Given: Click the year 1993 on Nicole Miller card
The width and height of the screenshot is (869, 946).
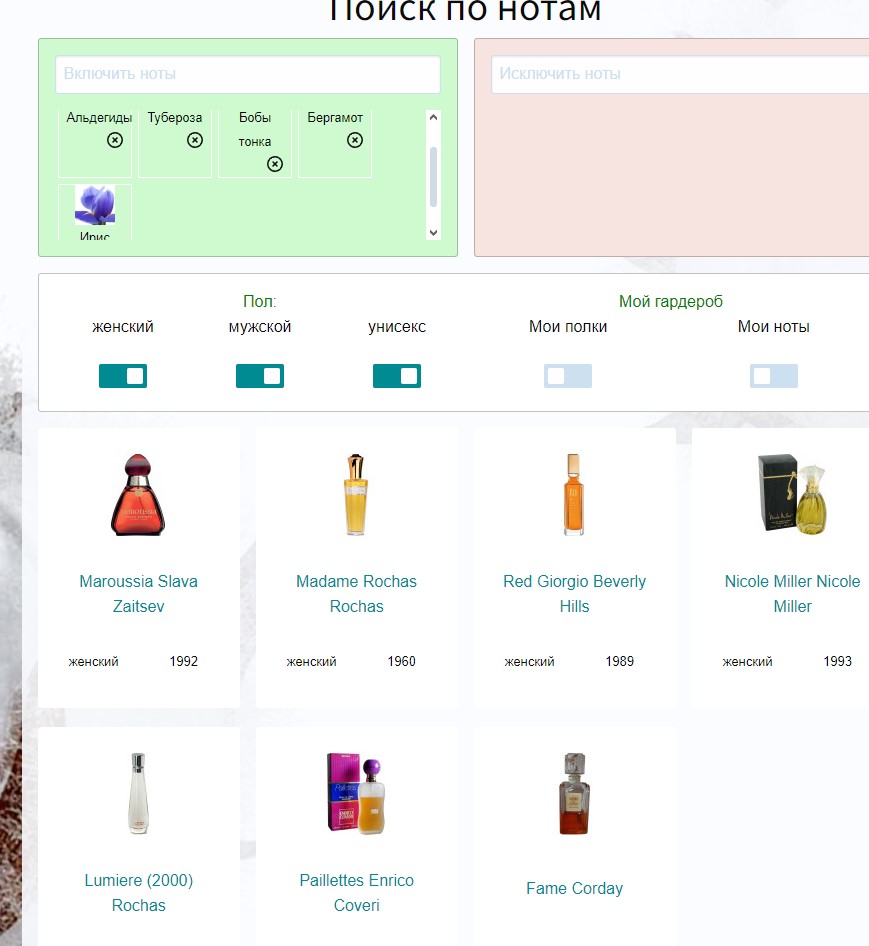Looking at the screenshot, I should [x=838, y=661].
